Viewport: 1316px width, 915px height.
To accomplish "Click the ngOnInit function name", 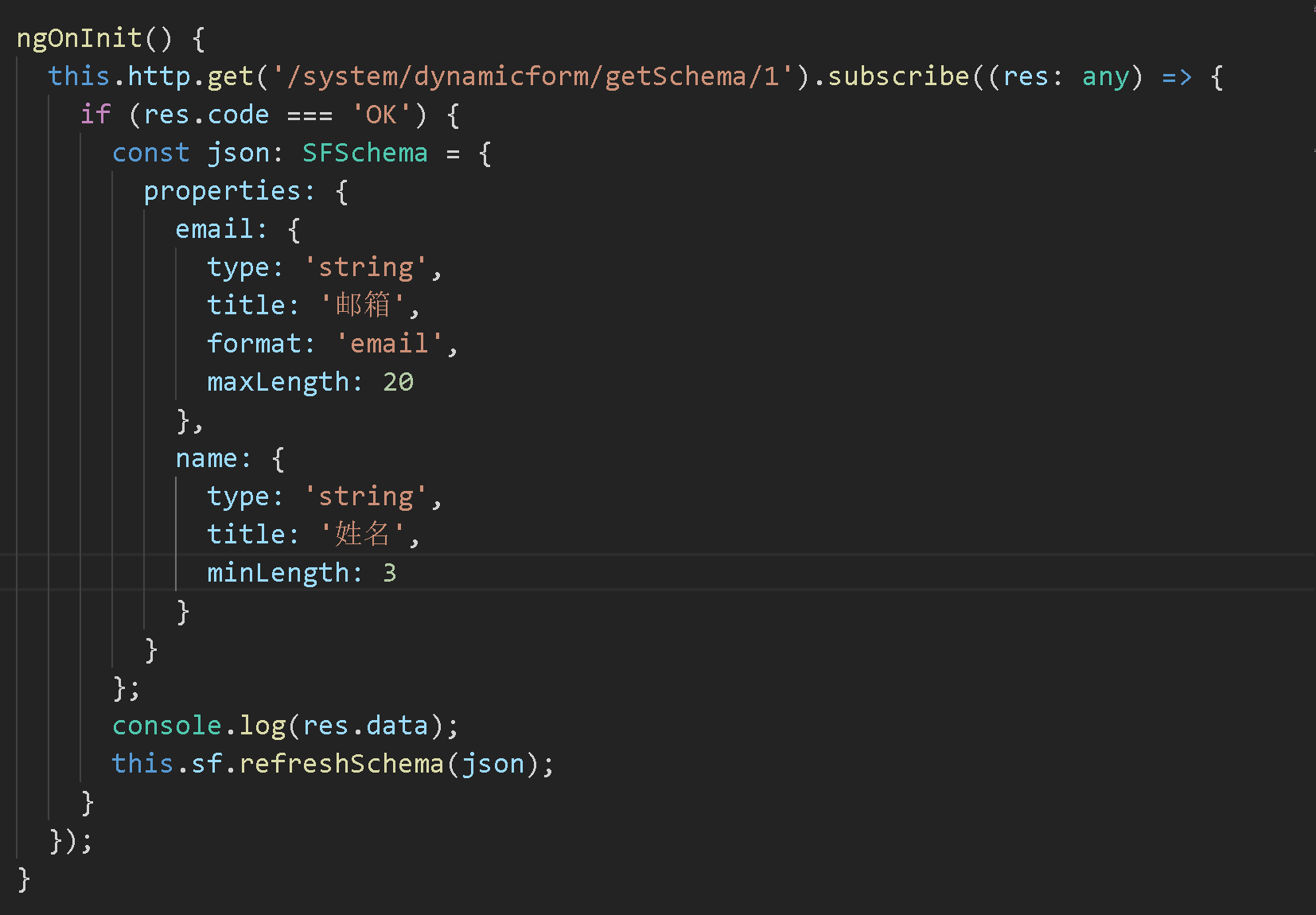I will [80, 37].
